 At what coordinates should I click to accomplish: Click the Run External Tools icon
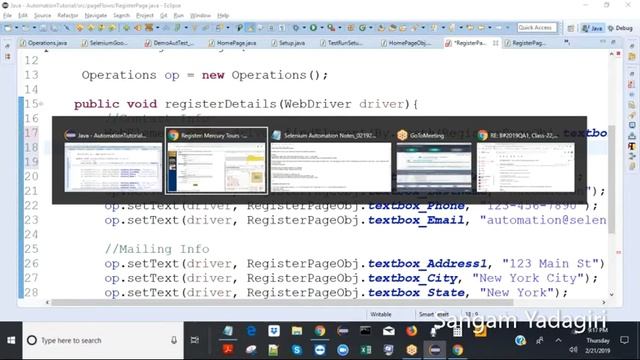tap(331, 28)
